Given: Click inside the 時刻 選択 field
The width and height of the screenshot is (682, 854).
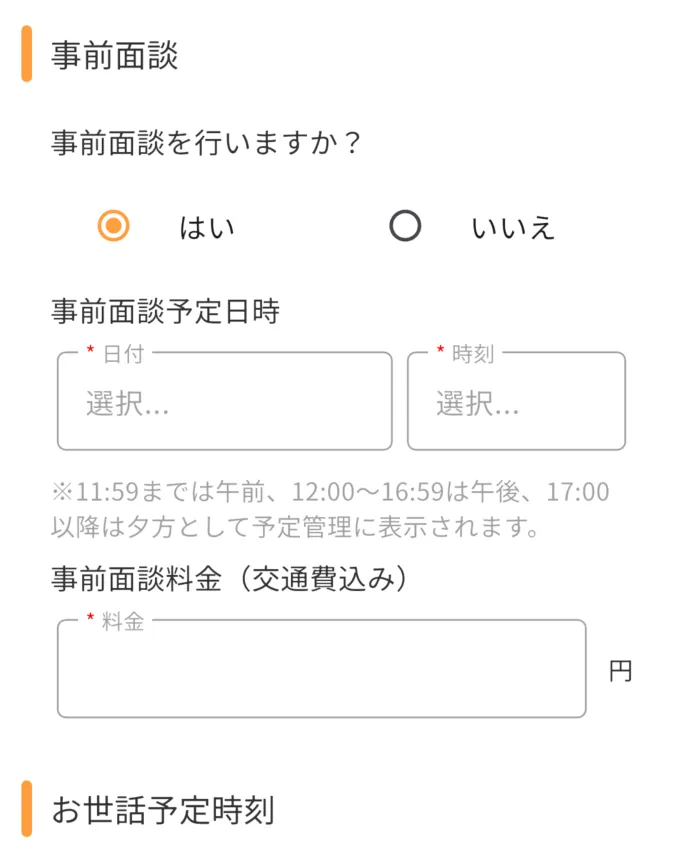Looking at the screenshot, I should (x=516, y=401).
